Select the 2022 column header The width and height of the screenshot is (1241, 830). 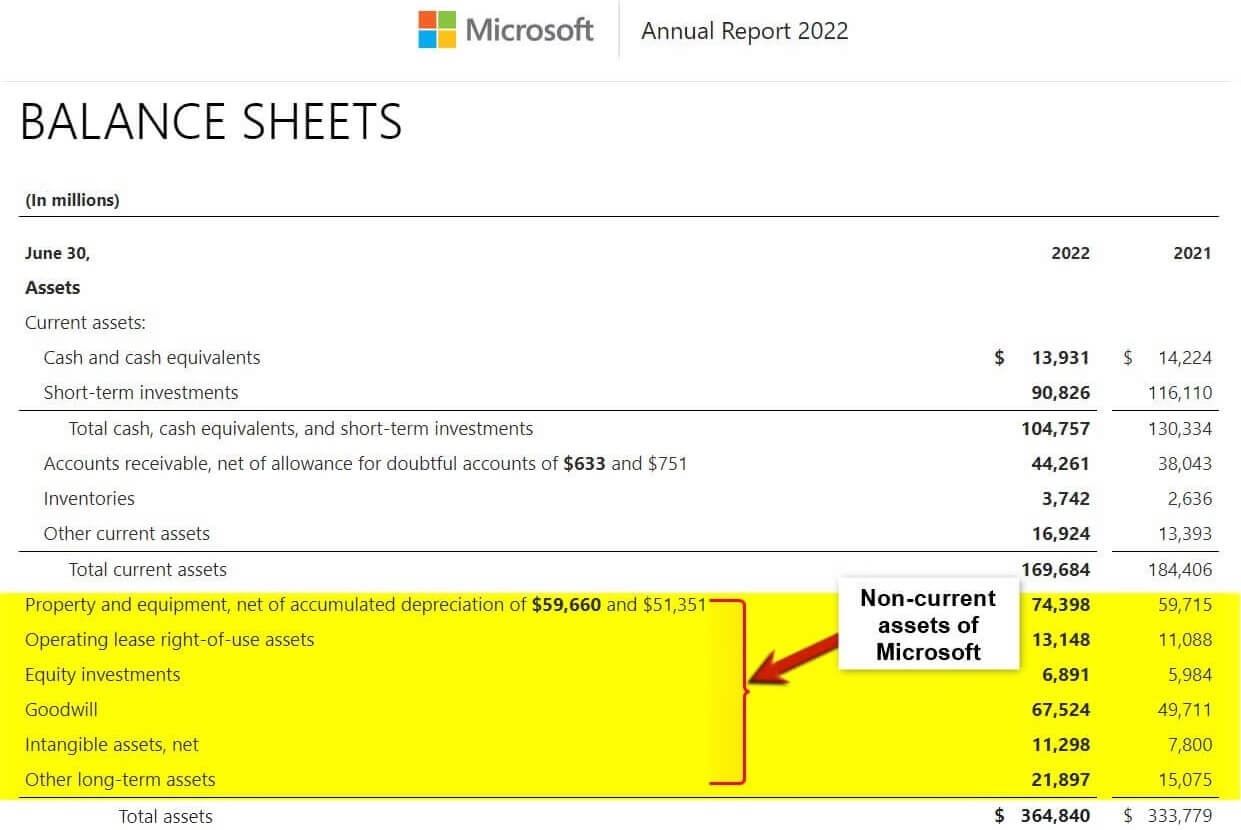click(x=1070, y=253)
